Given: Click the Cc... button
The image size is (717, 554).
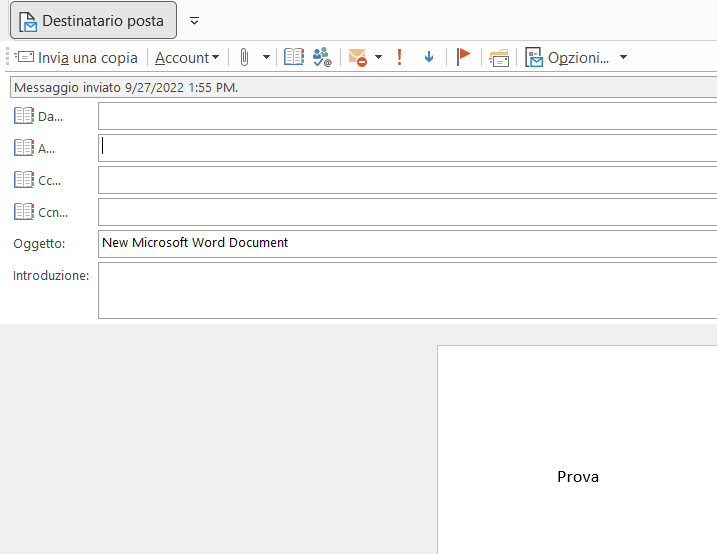Looking at the screenshot, I should (37, 180).
